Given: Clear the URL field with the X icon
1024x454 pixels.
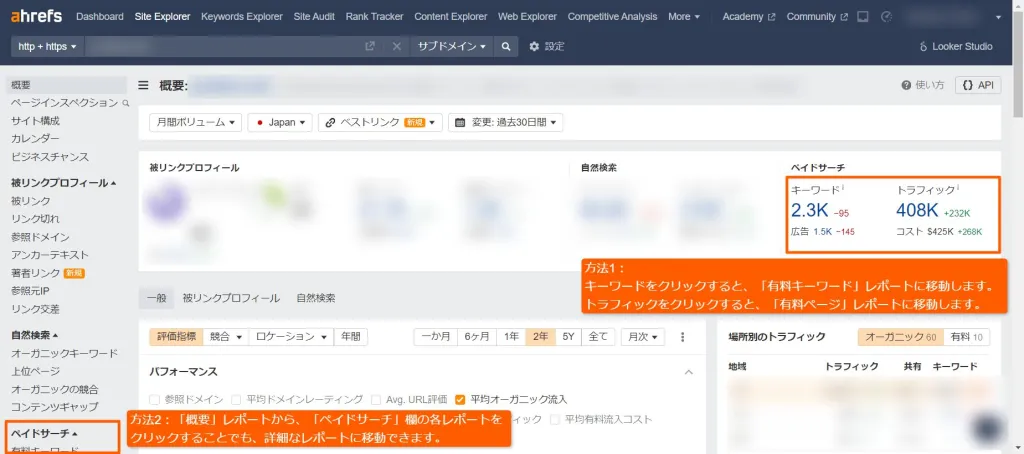Looking at the screenshot, I should 396,46.
